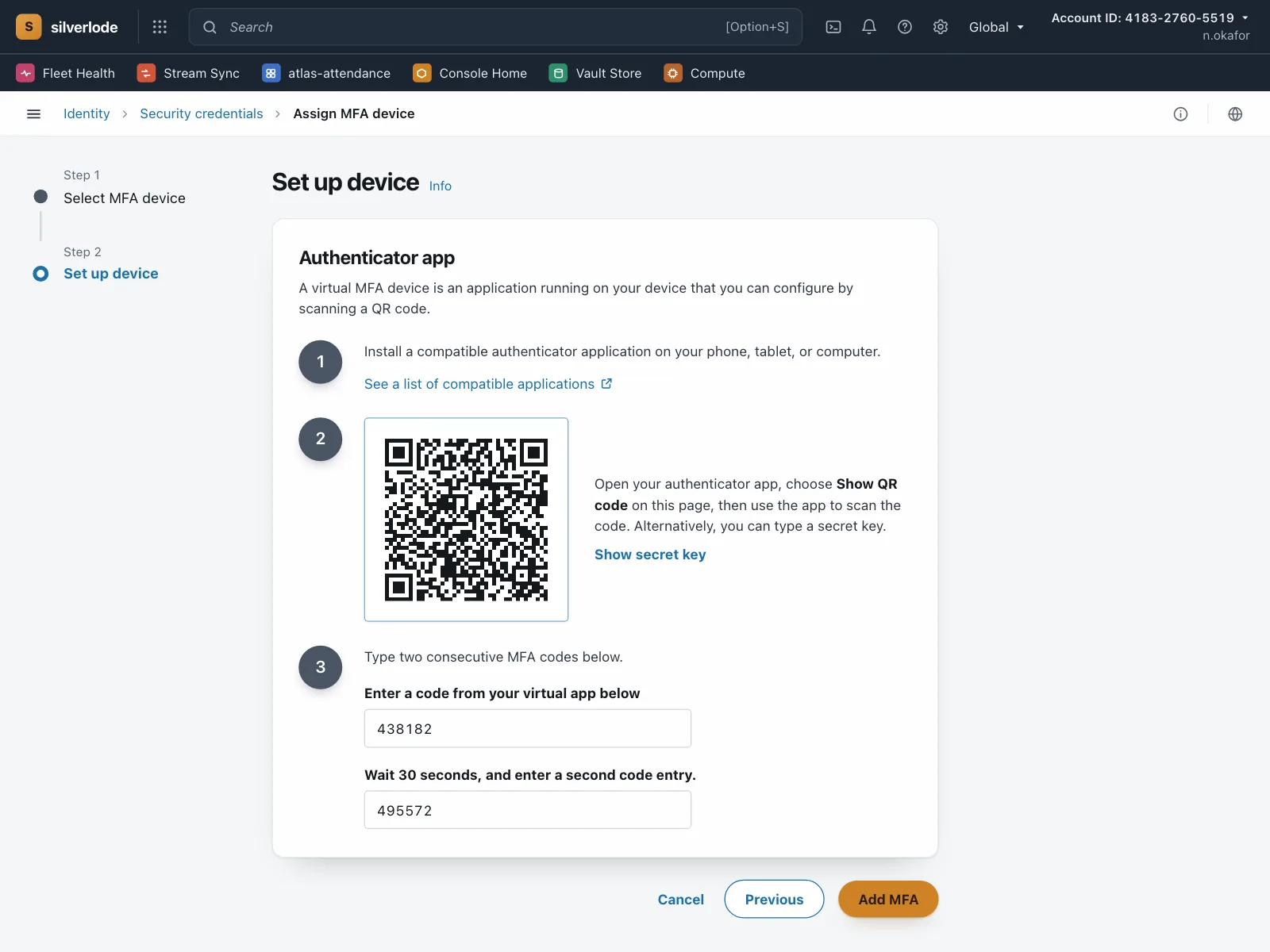Click the Compute shortcut icon

pyautogui.click(x=673, y=73)
